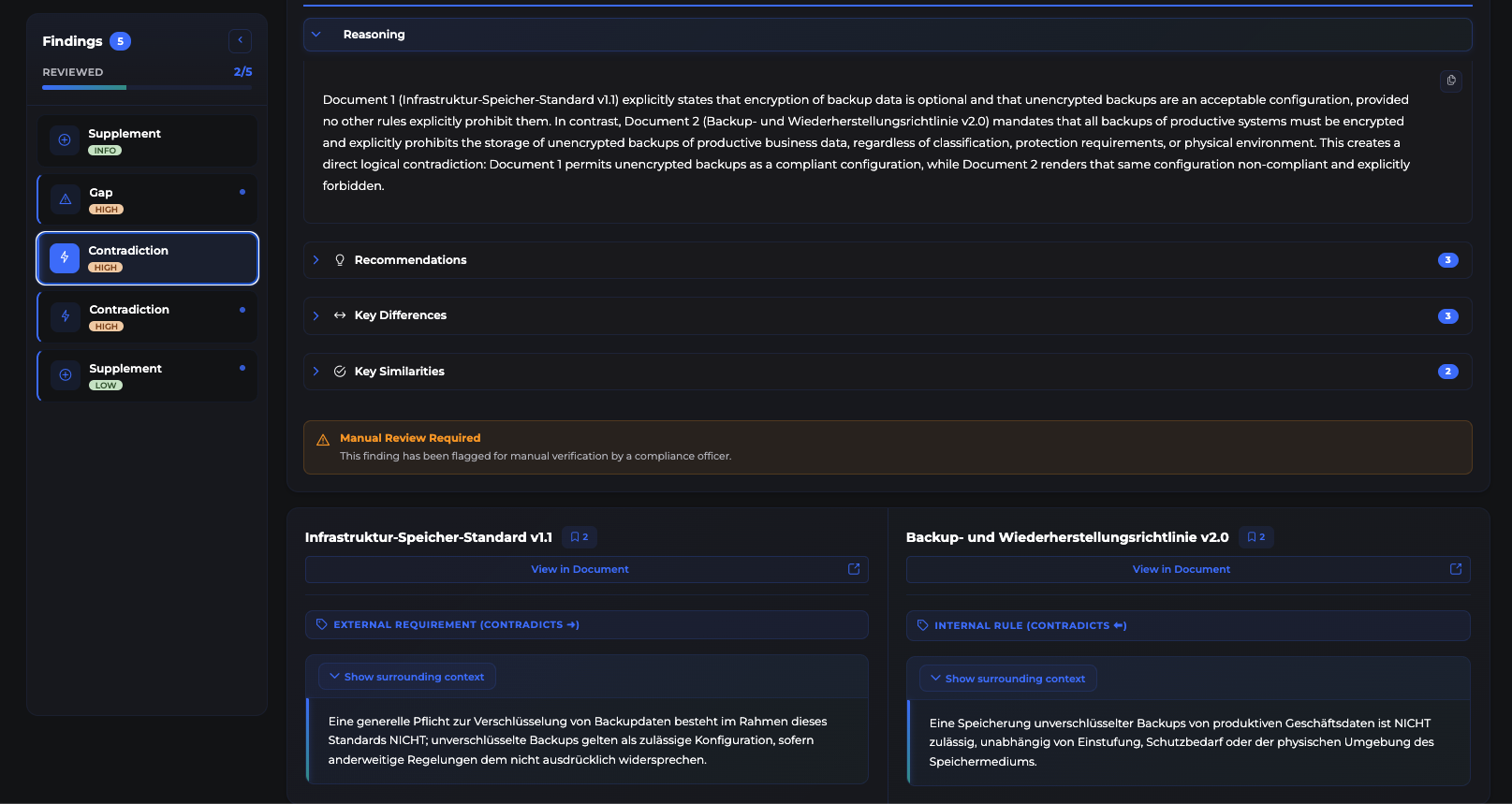Viewport: 1512px width, 804px height.
Task: Click the lightbulb icon beside Recommendations
Action: [x=340, y=260]
